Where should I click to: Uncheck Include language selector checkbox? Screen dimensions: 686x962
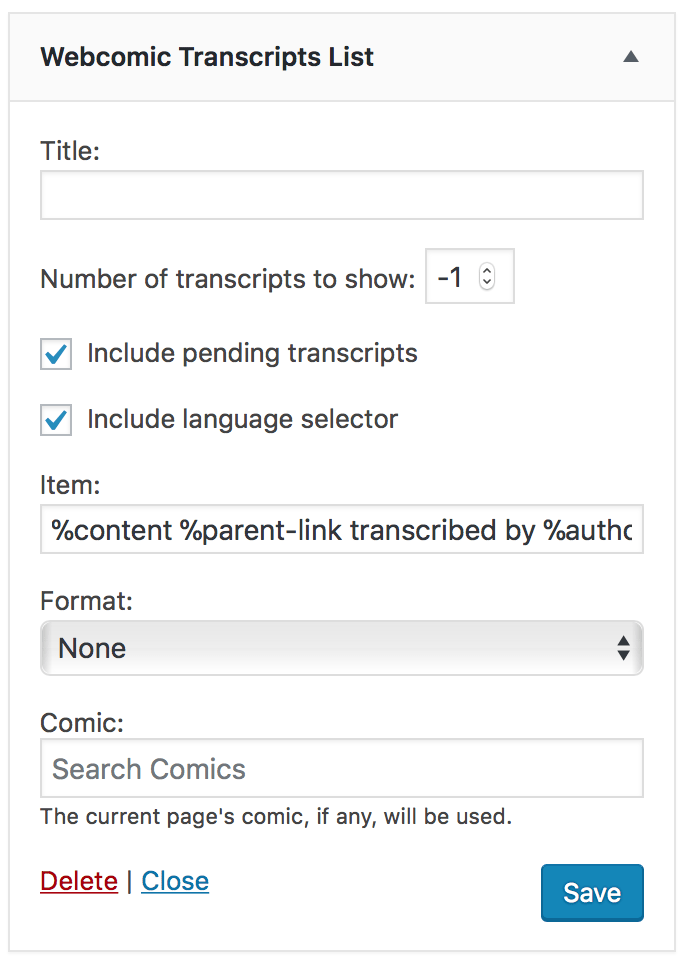(x=56, y=420)
